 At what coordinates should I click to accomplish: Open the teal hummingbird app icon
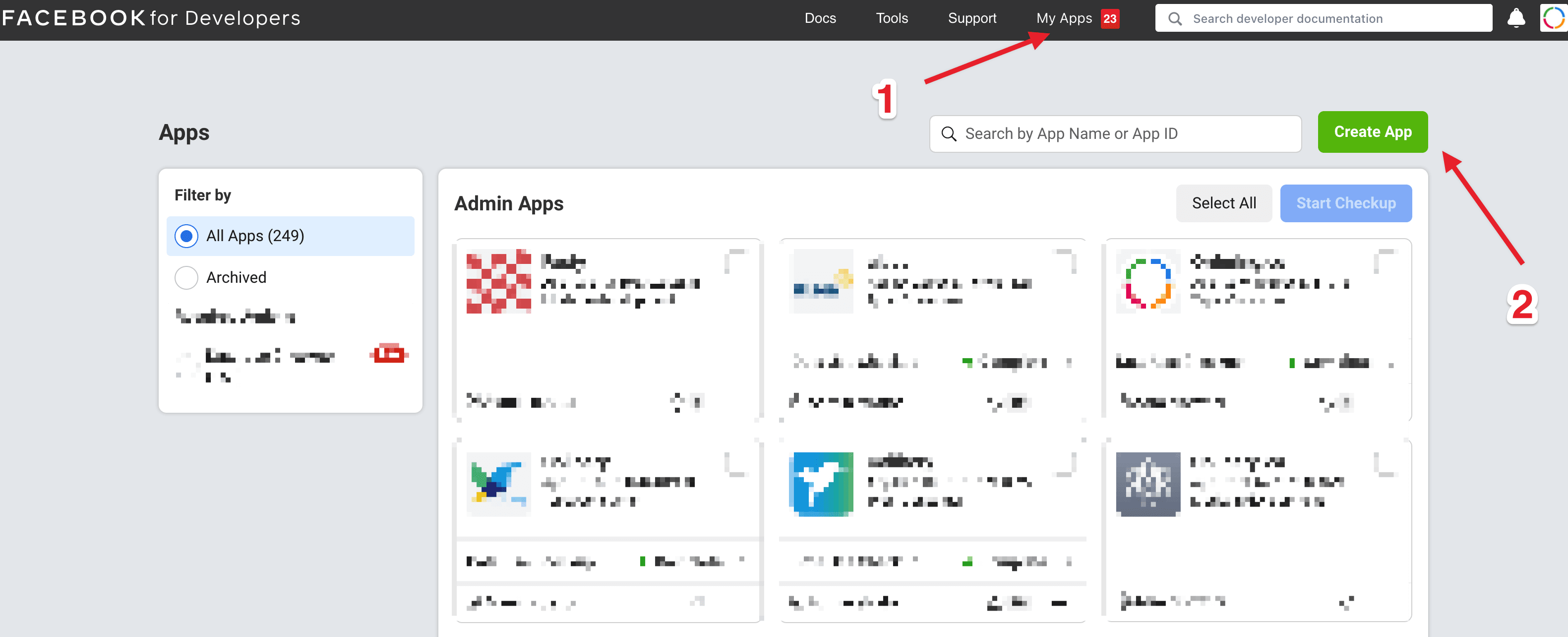(x=821, y=484)
